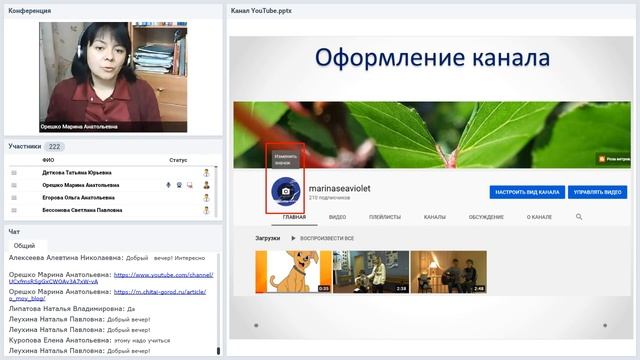The width and height of the screenshot is (640, 360).
Task: Click Куропова's message этому надо учиться
Action: (x=89, y=340)
